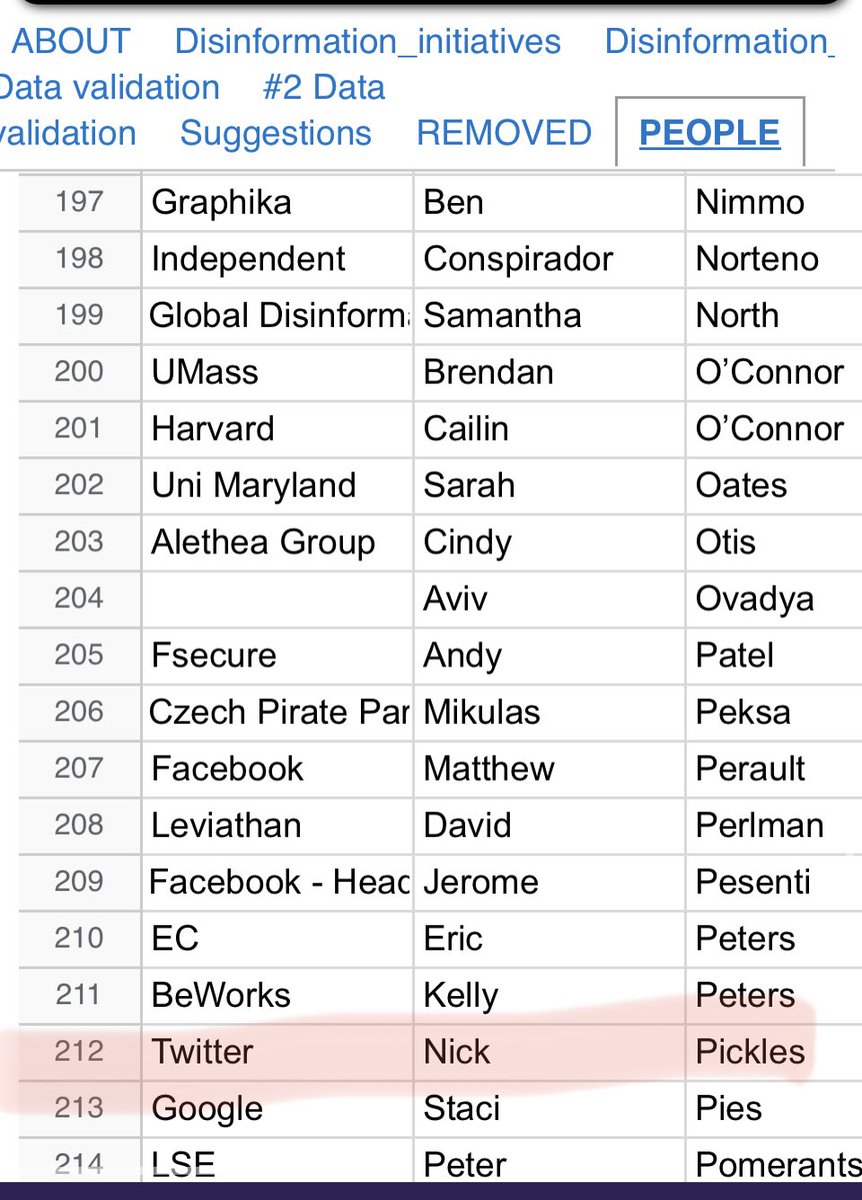The image size is (862, 1200).
Task: Select the Czech Pirate Party cell
Action: (276, 712)
